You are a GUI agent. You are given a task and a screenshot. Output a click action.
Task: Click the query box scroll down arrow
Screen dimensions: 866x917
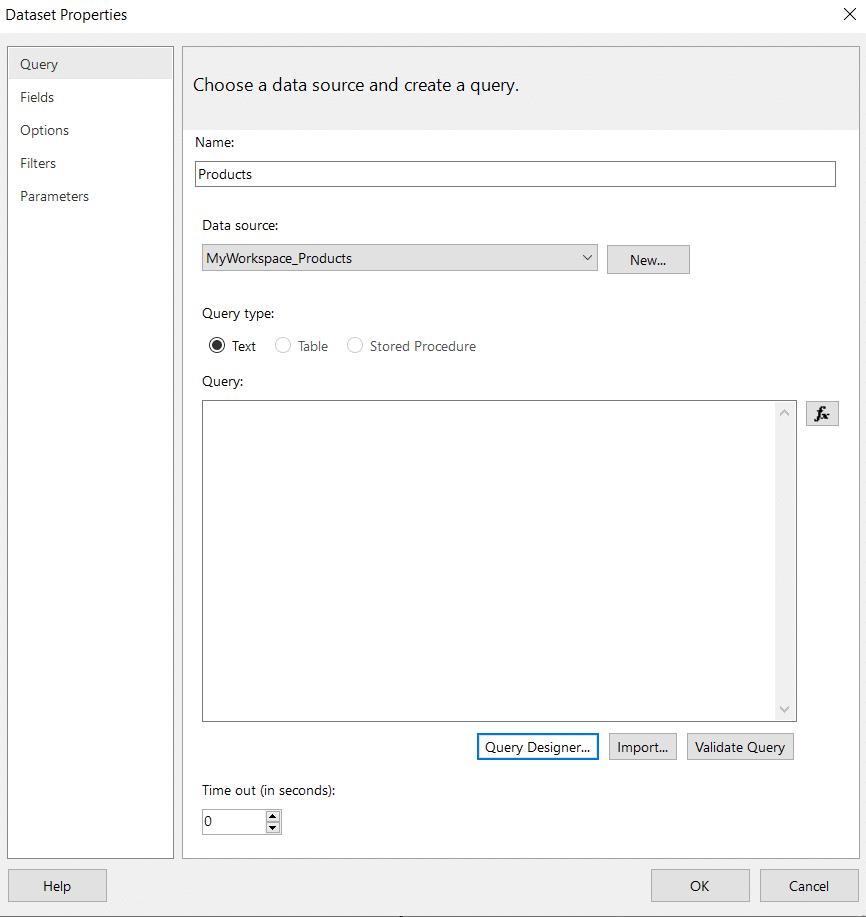(785, 709)
